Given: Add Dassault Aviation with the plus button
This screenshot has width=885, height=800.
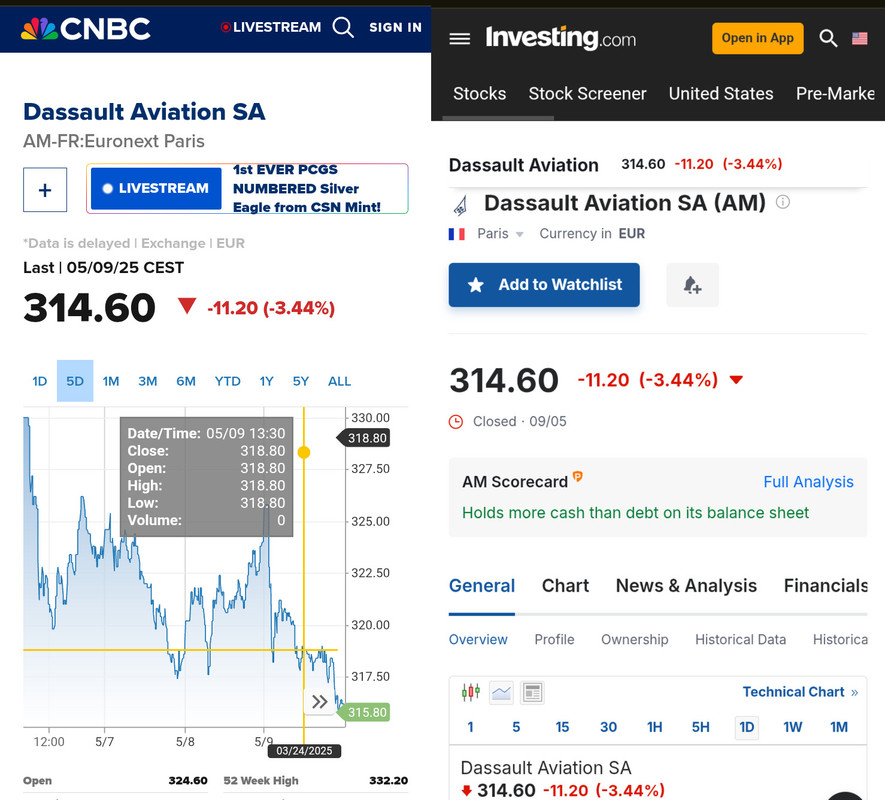Looking at the screenshot, I should tap(45, 190).
